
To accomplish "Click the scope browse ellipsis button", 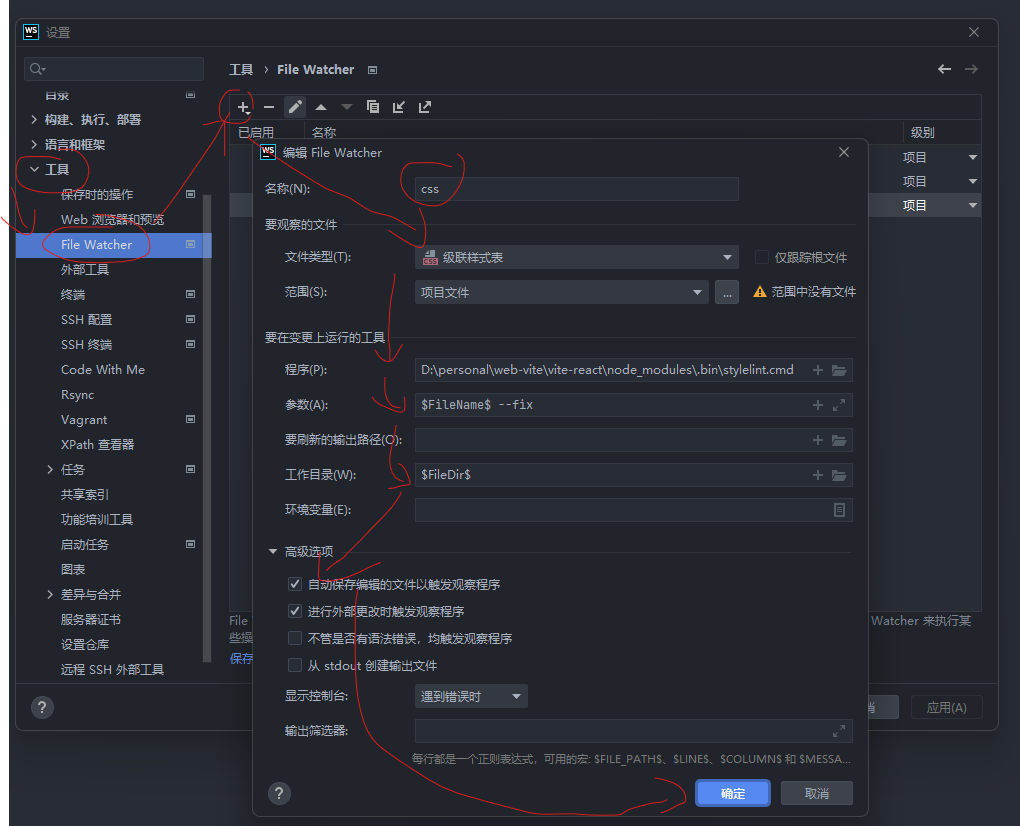I will tap(727, 292).
